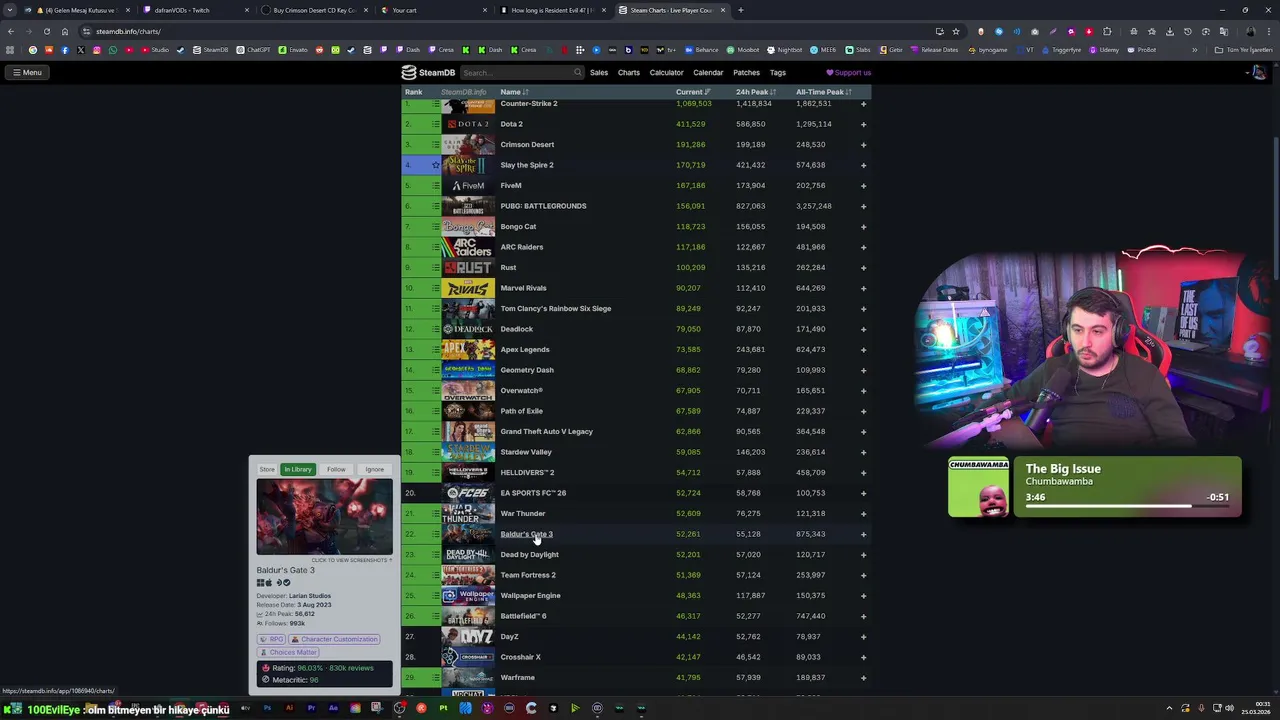Open the Rust game thumbnail

click(468, 267)
